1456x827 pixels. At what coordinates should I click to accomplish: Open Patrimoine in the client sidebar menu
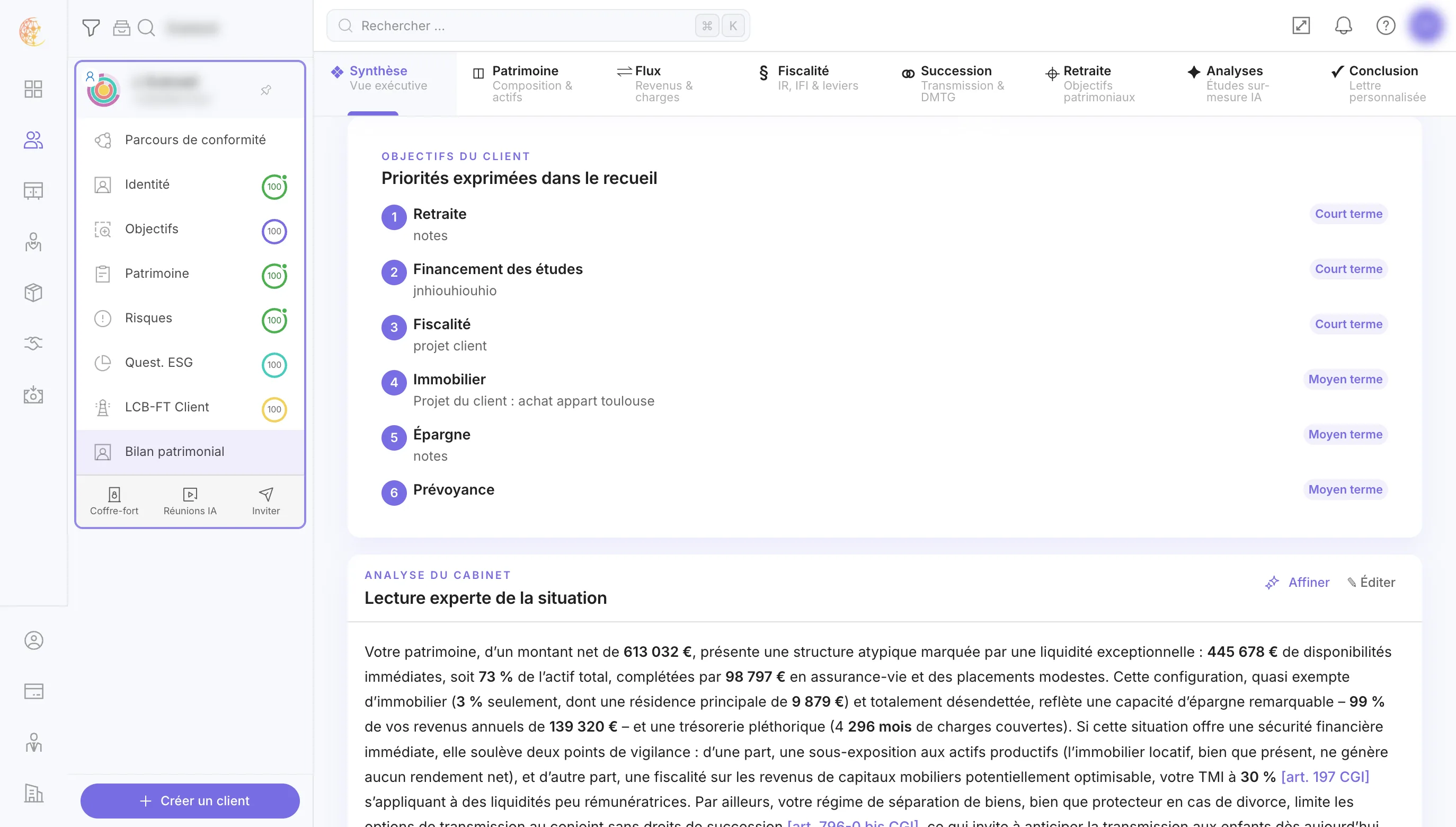pyautogui.click(x=190, y=274)
